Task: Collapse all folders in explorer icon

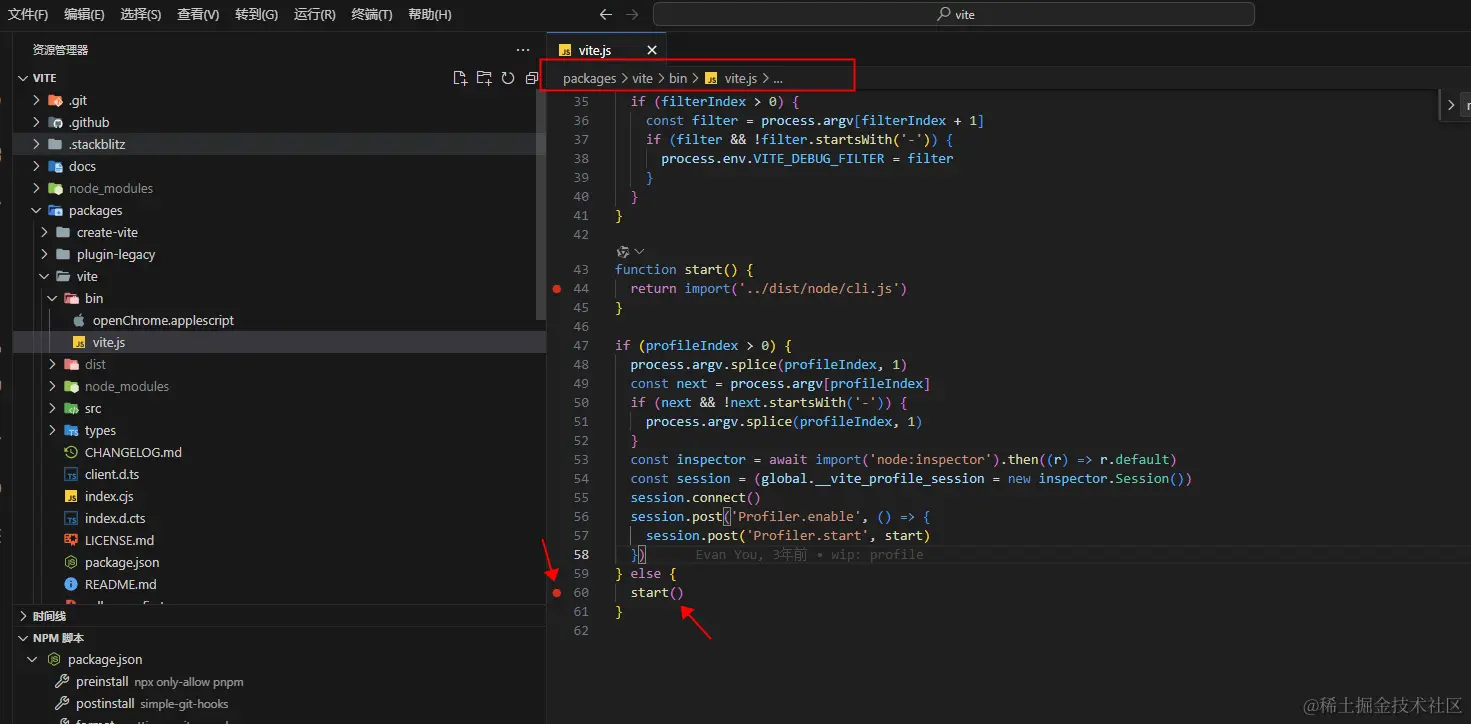Action: pyautogui.click(x=532, y=78)
